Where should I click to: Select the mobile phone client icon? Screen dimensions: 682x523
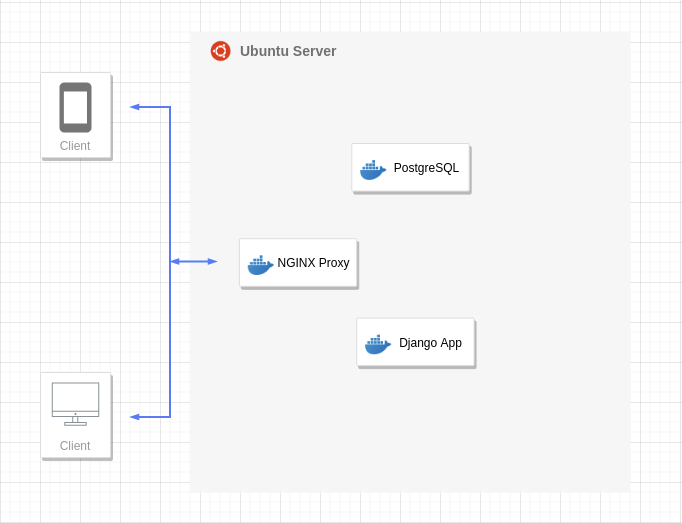[x=75, y=107]
